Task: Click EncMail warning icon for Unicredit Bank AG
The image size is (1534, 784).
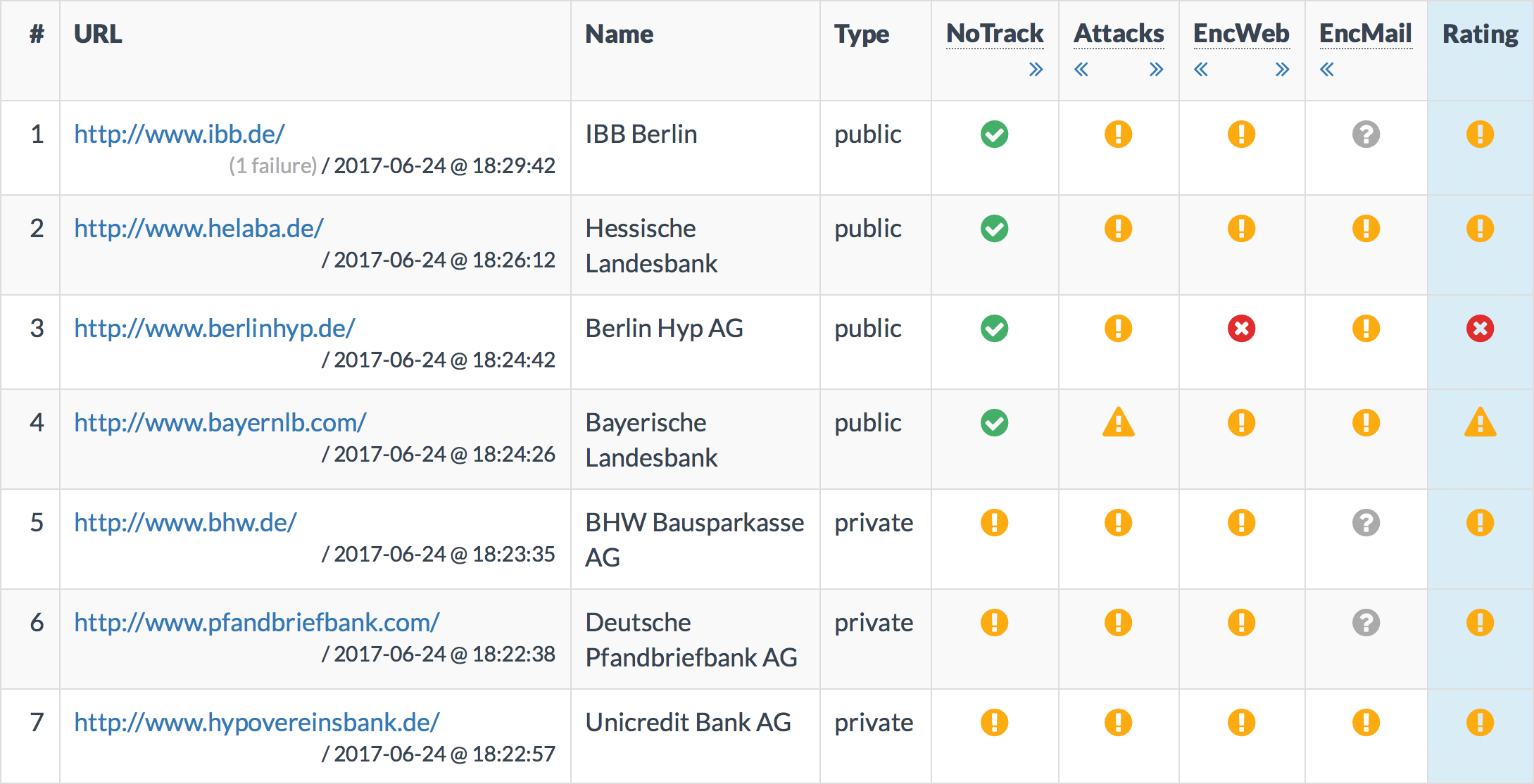Action: pyautogui.click(x=1366, y=723)
